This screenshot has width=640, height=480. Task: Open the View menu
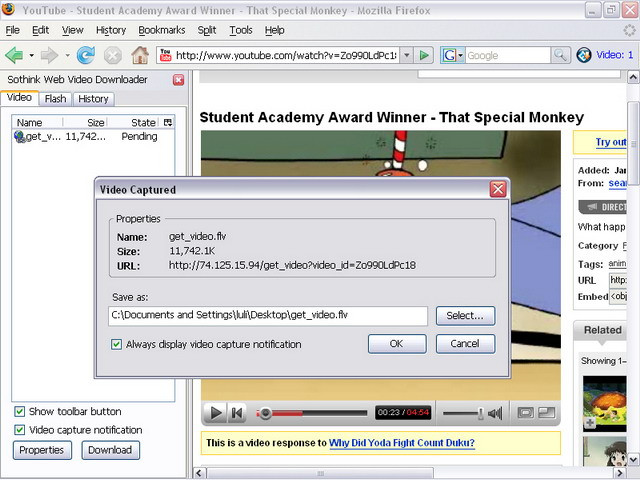pyautogui.click(x=73, y=30)
